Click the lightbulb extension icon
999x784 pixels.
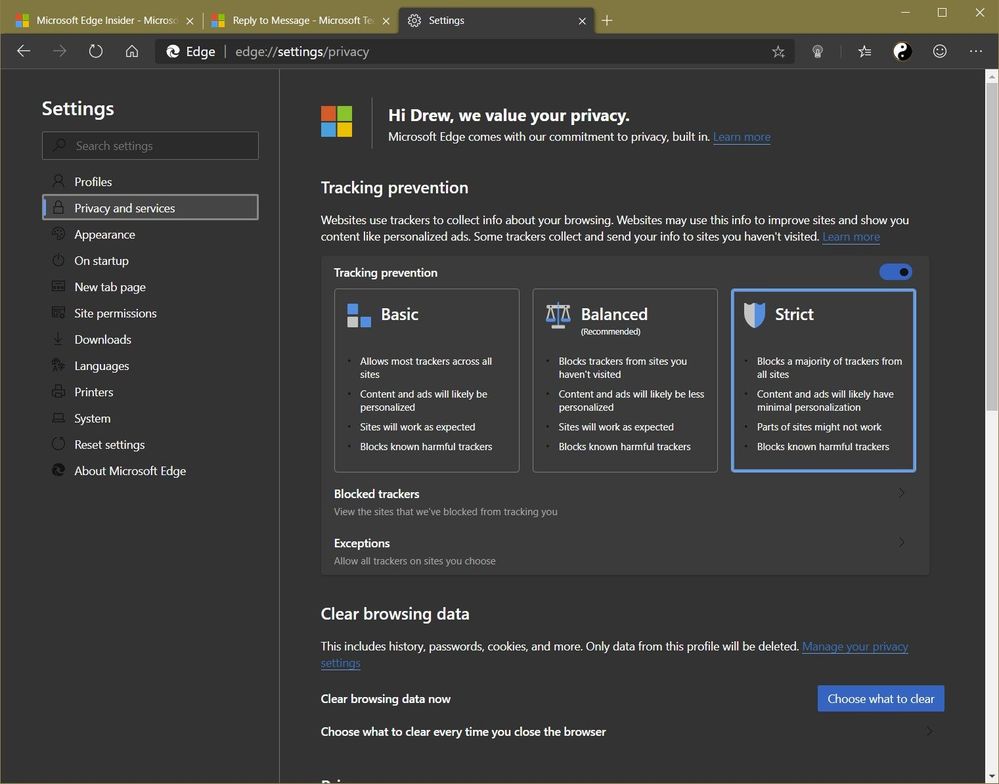(817, 52)
